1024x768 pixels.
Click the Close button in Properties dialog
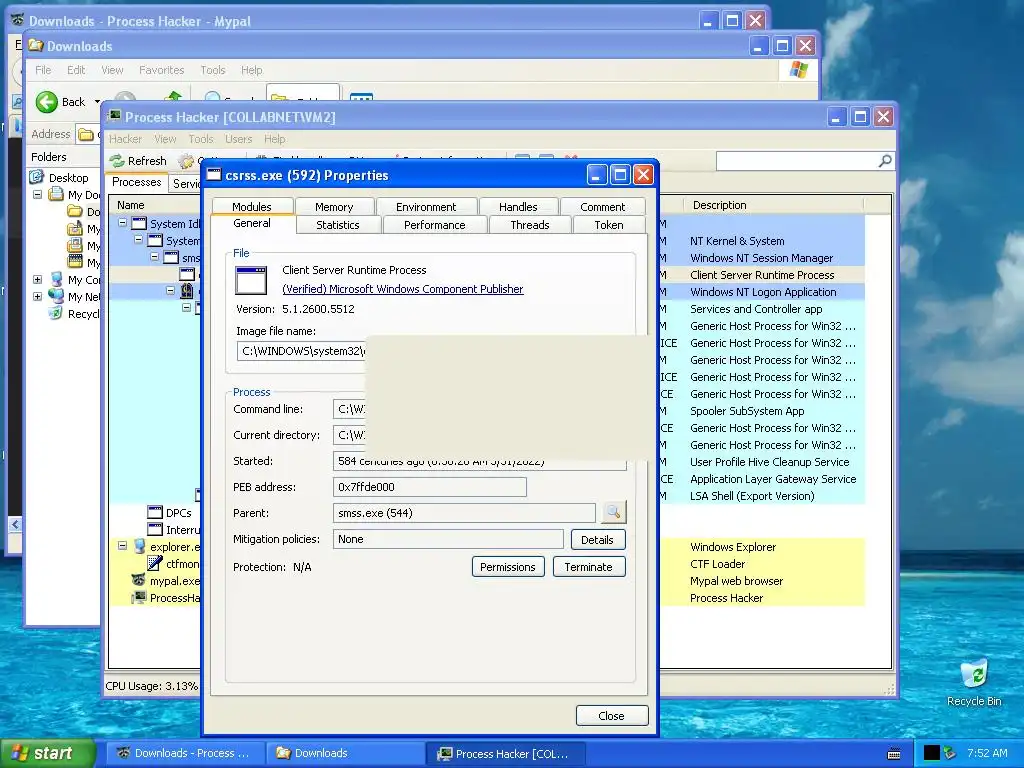(x=611, y=716)
